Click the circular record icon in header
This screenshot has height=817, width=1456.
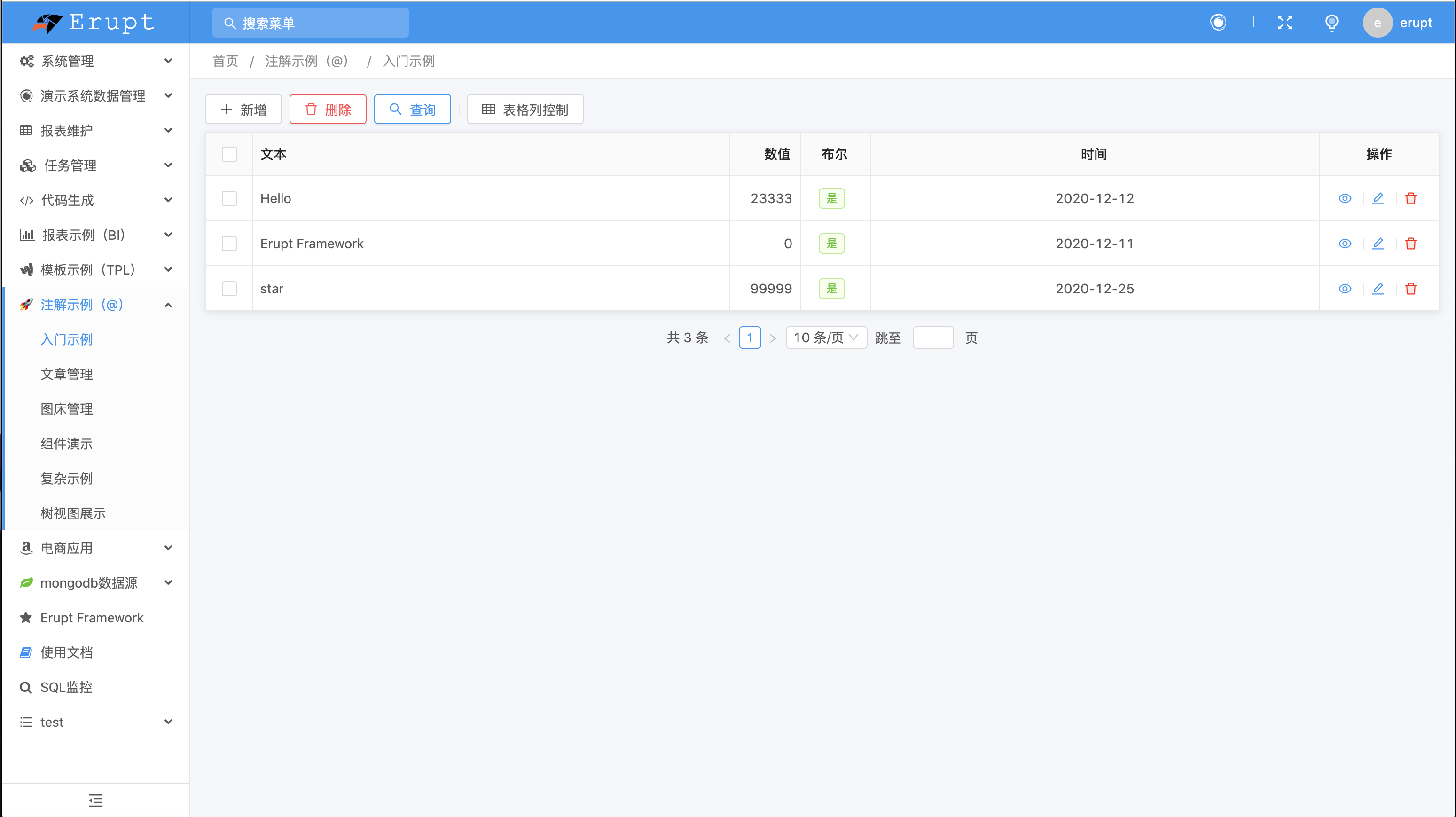[1218, 23]
